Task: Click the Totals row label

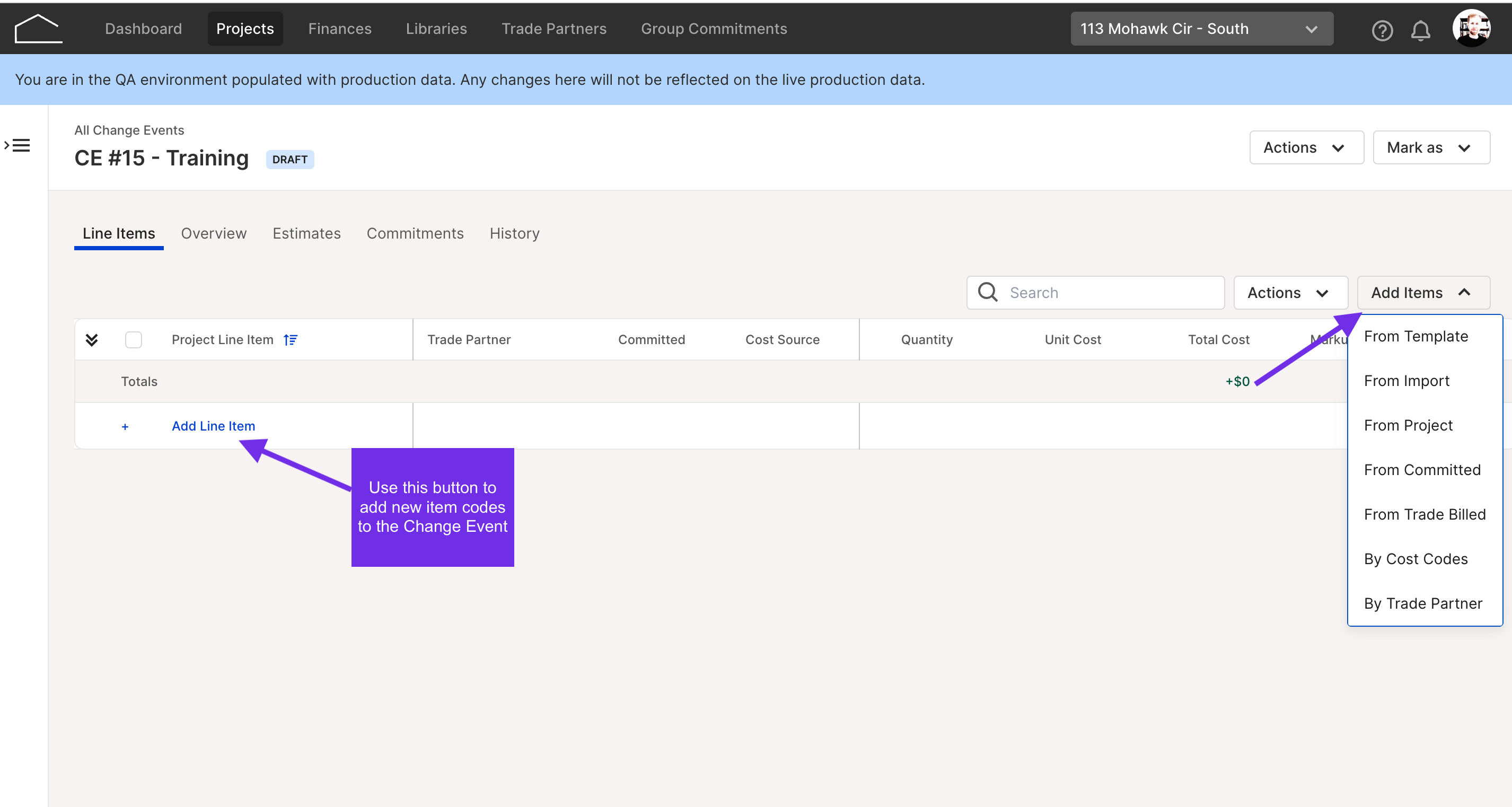Action: coord(139,381)
